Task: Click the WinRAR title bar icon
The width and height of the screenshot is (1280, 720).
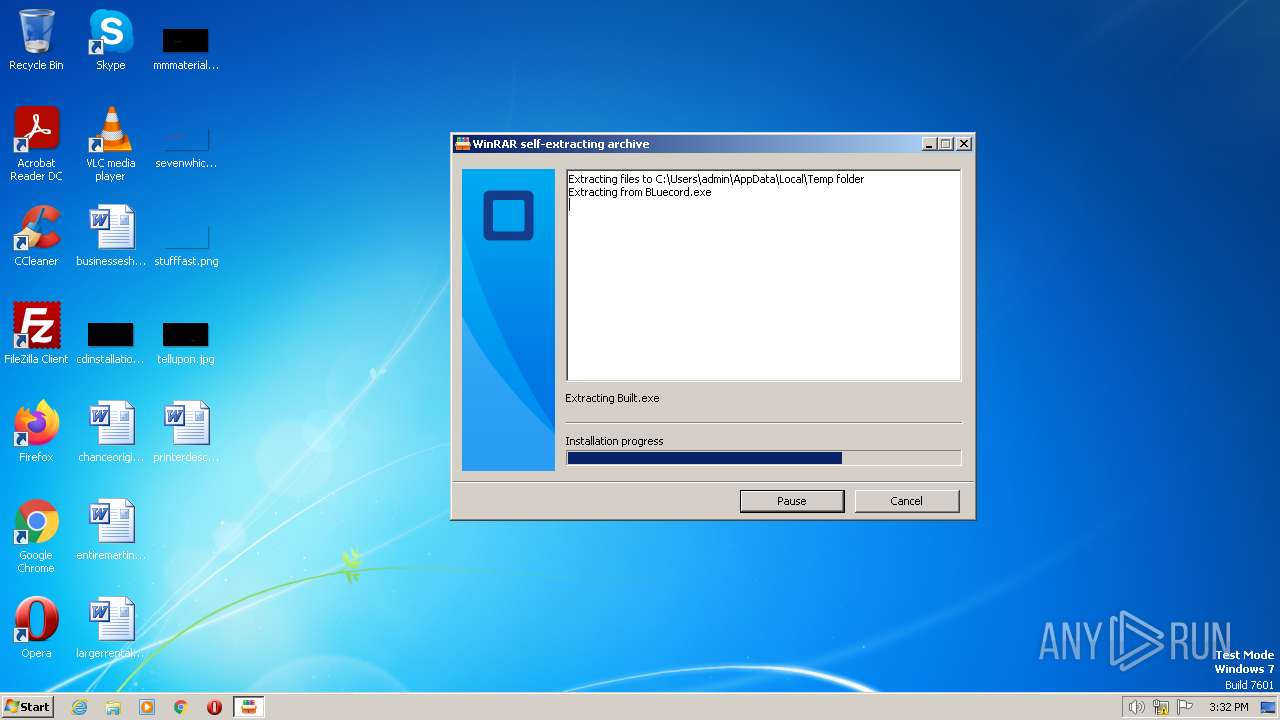Action: click(462, 144)
